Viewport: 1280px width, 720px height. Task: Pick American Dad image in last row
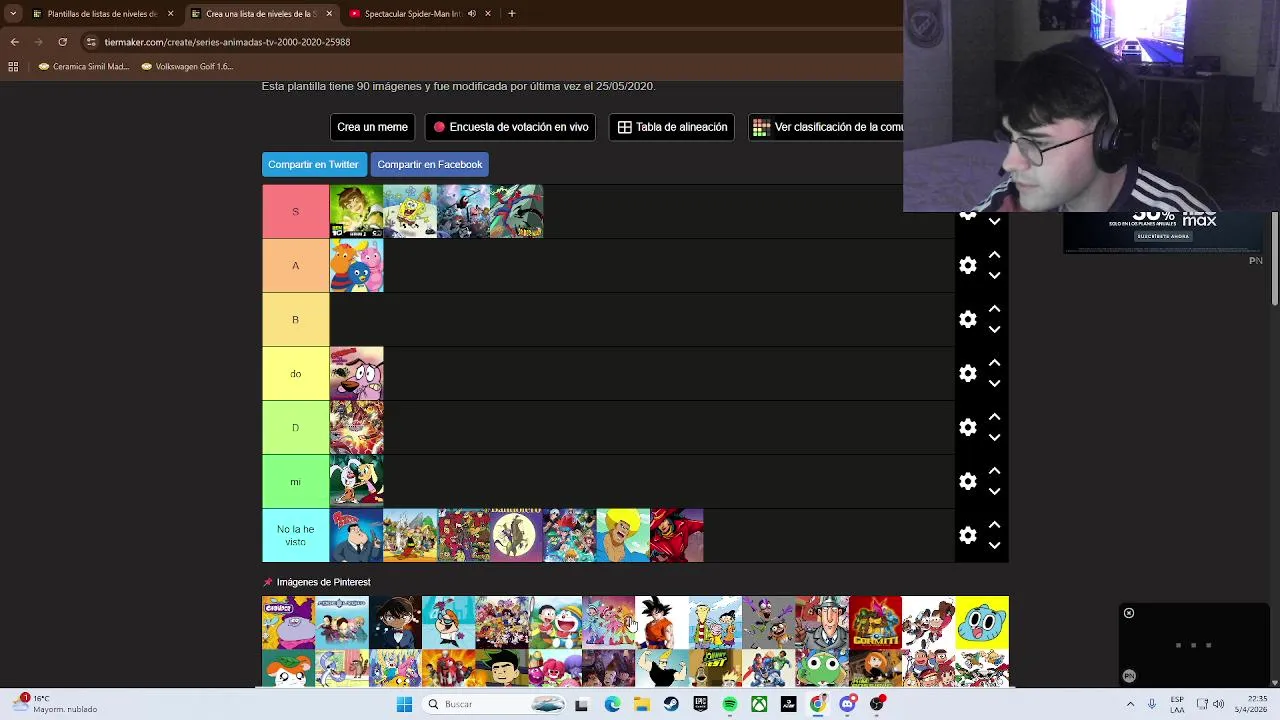[356, 535]
